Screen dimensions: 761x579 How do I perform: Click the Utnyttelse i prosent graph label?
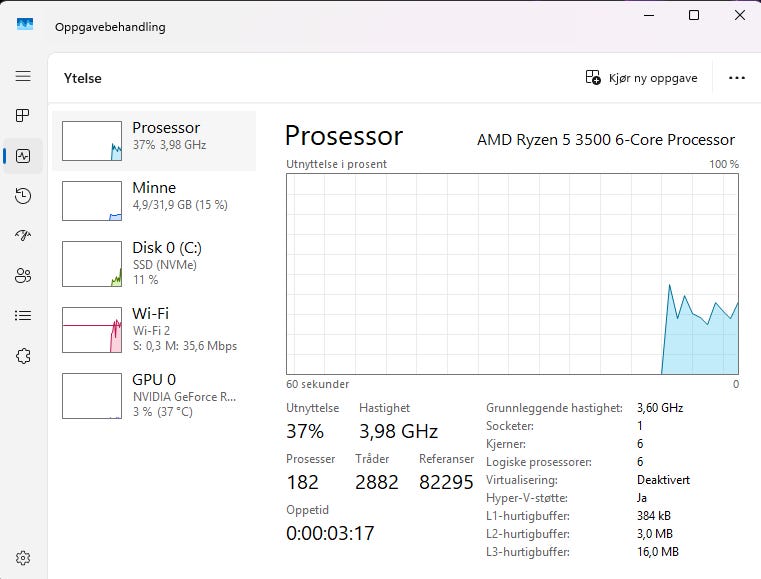pos(336,164)
